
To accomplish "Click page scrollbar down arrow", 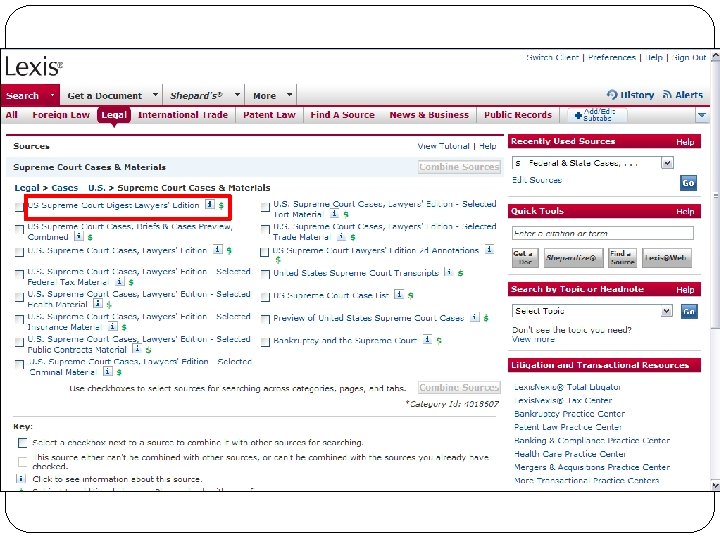I will pos(715,485).
